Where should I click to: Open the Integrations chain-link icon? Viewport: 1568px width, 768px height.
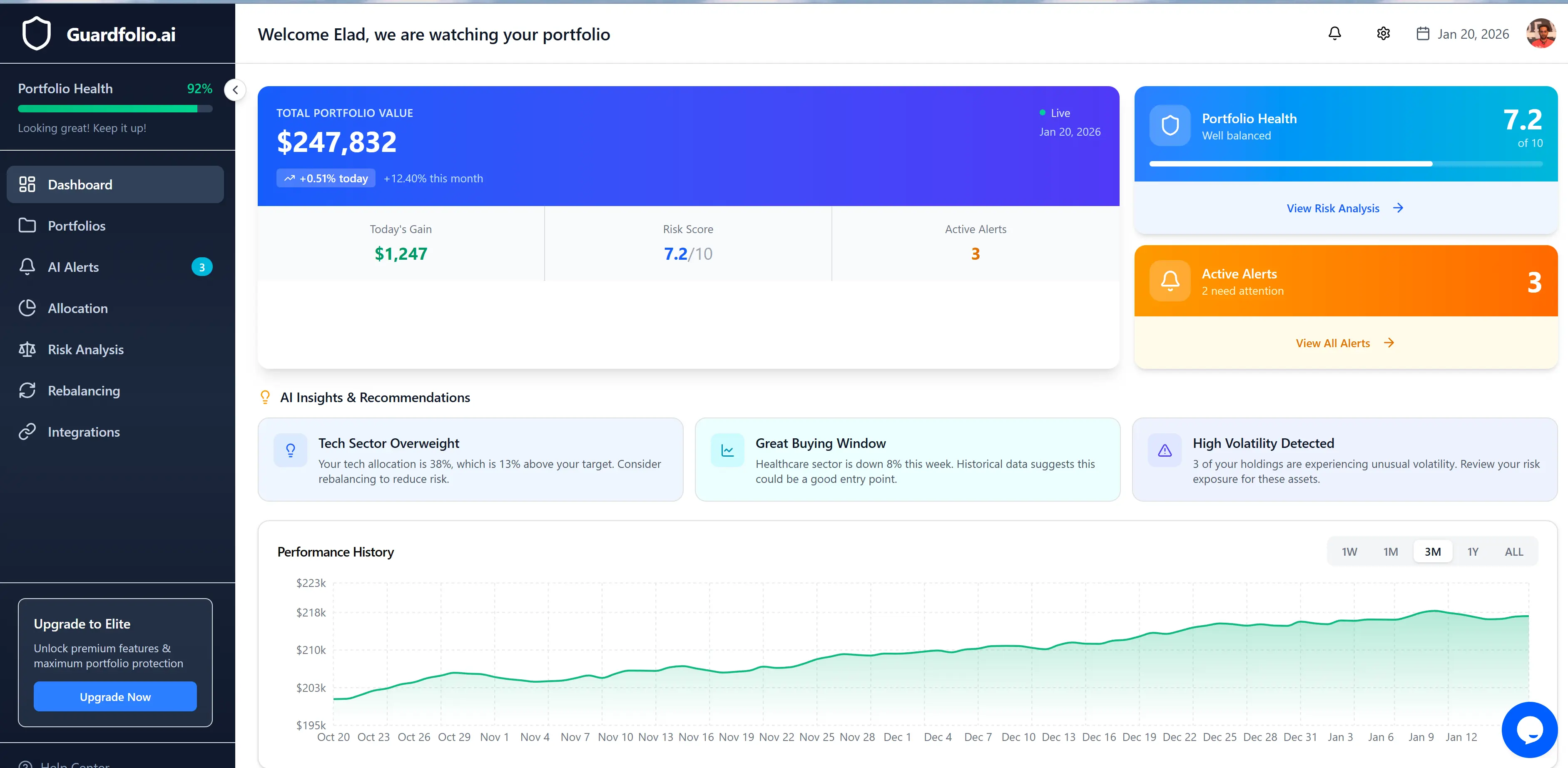(27, 432)
